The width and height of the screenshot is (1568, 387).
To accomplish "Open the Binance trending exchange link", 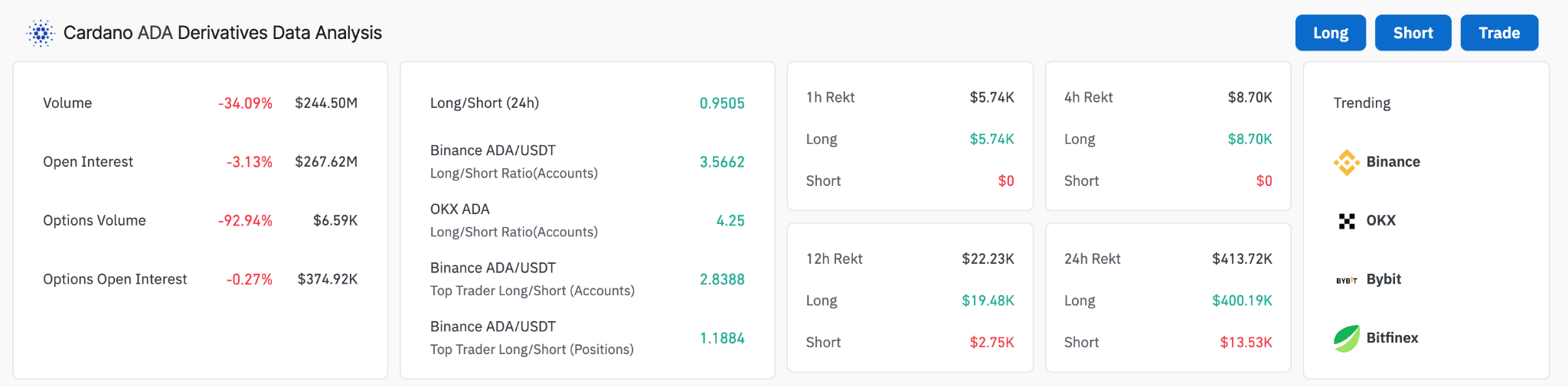I will [1393, 162].
